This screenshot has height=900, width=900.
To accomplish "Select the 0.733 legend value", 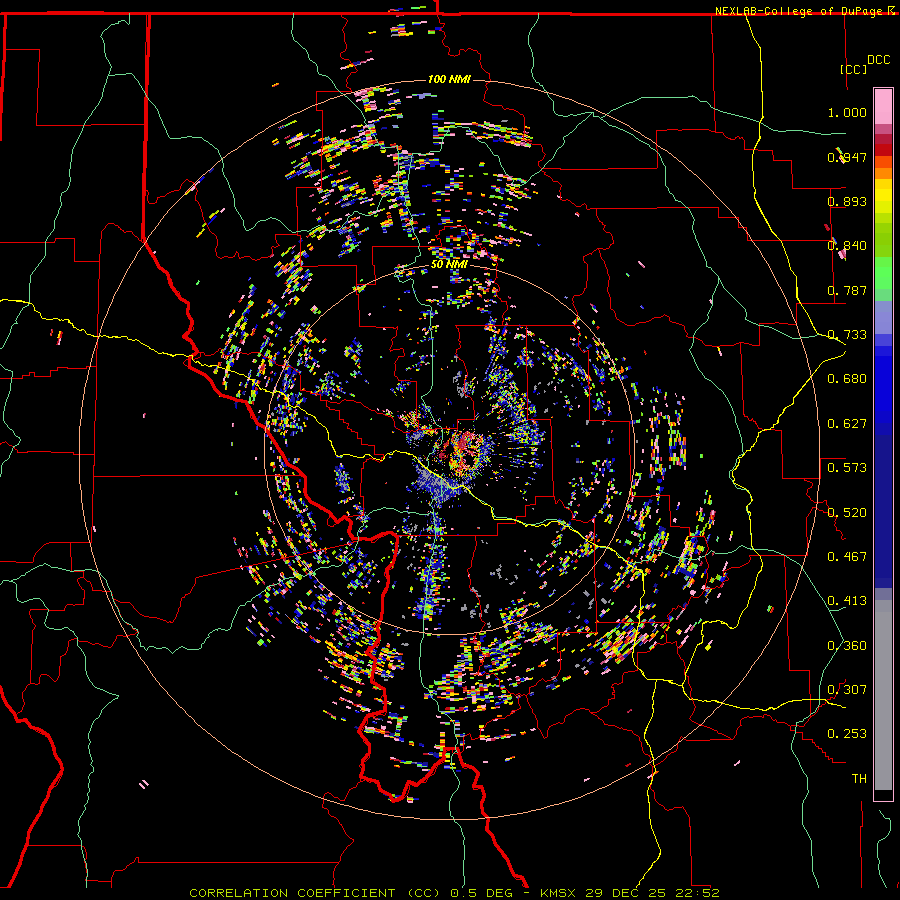I will (847, 334).
